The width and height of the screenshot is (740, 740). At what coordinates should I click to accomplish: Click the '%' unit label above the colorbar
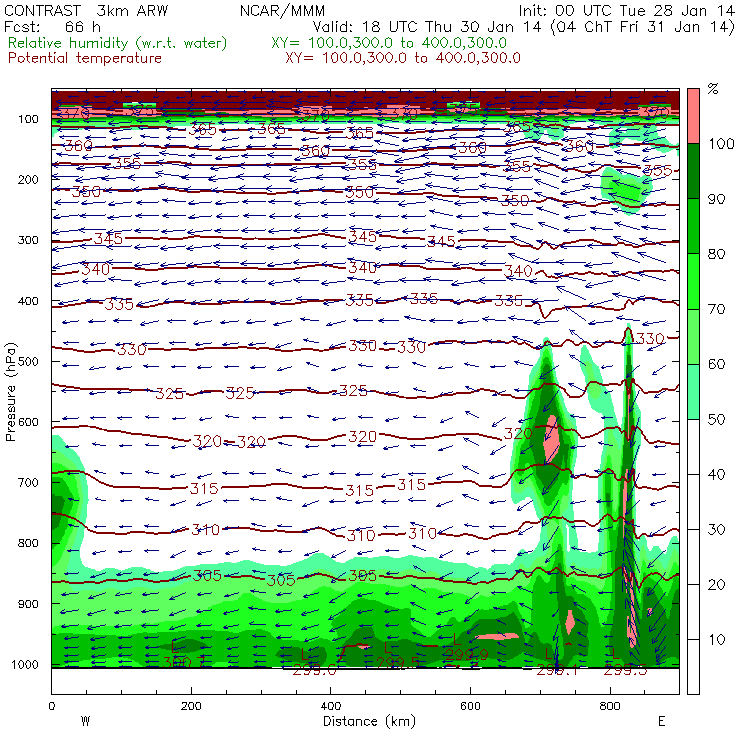click(x=713, y=89)
